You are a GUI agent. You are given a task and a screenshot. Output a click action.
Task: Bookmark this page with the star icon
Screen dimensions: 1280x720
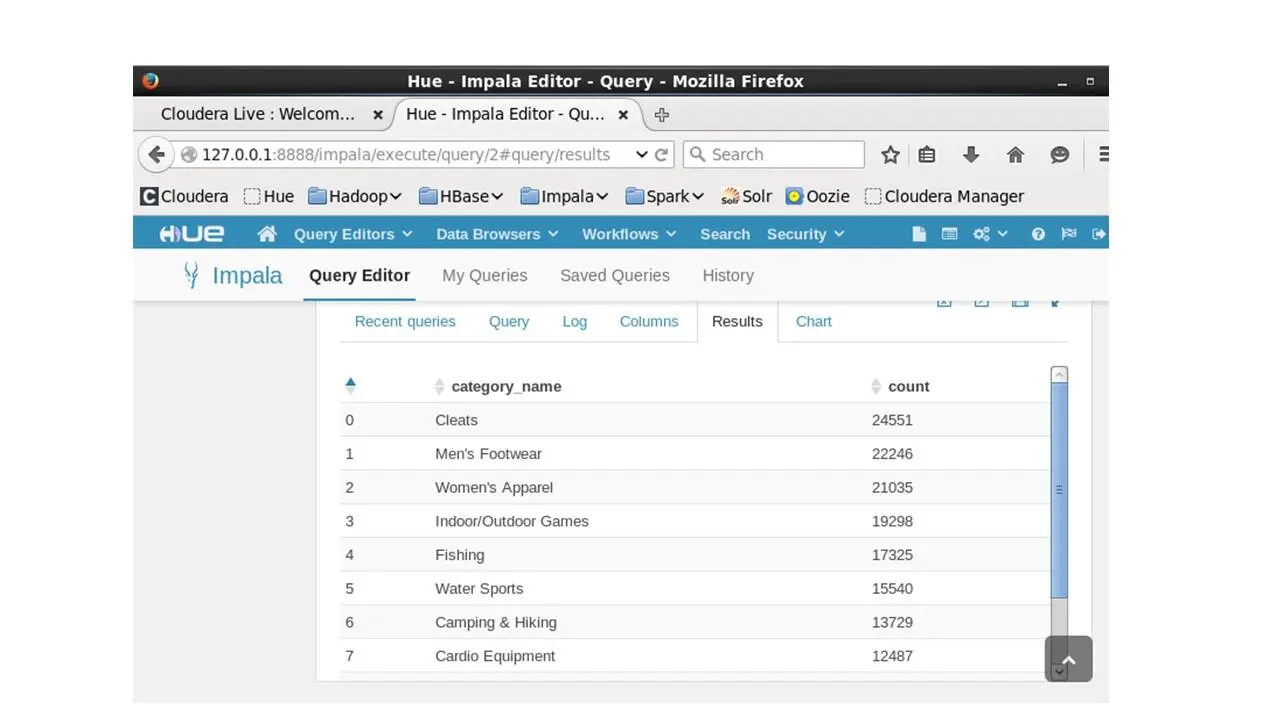tap(890, 154)
